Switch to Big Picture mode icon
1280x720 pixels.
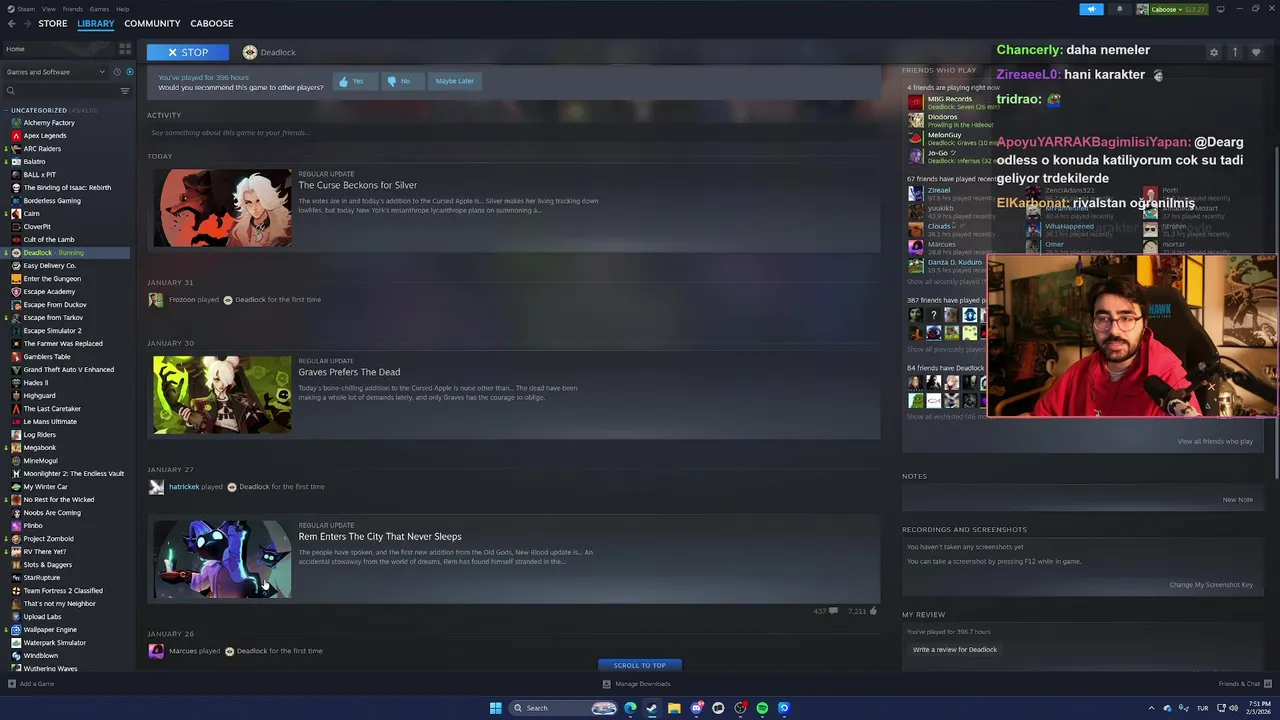point(1220,9)
